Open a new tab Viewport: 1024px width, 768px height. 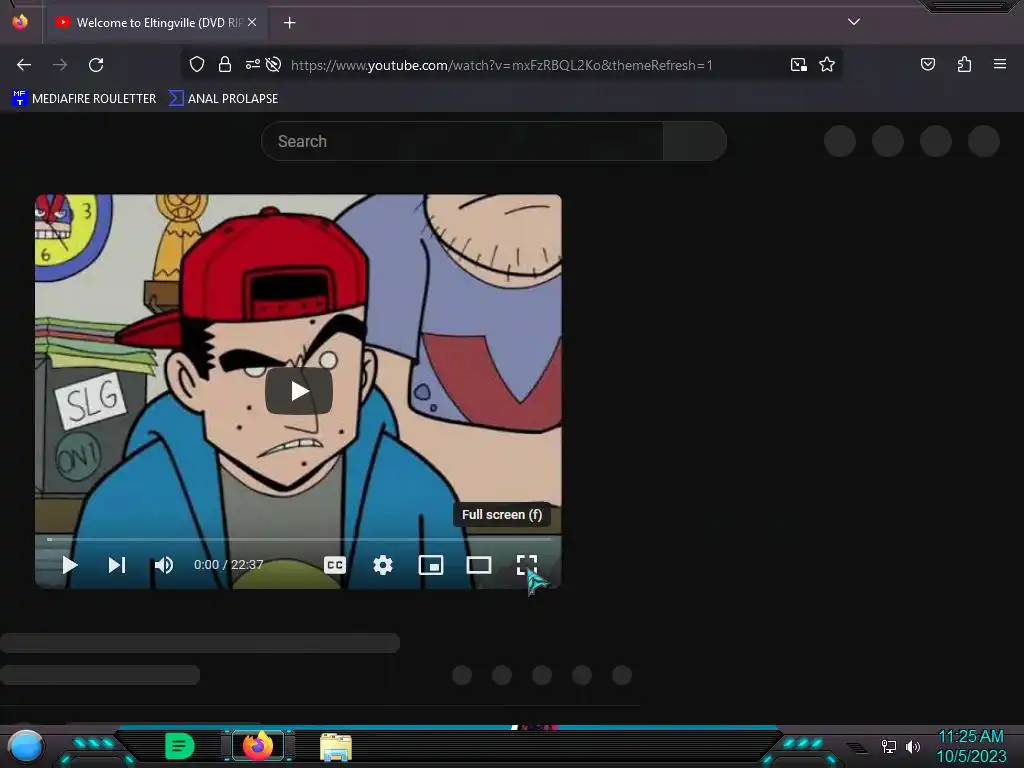click(x=289, y=23)
